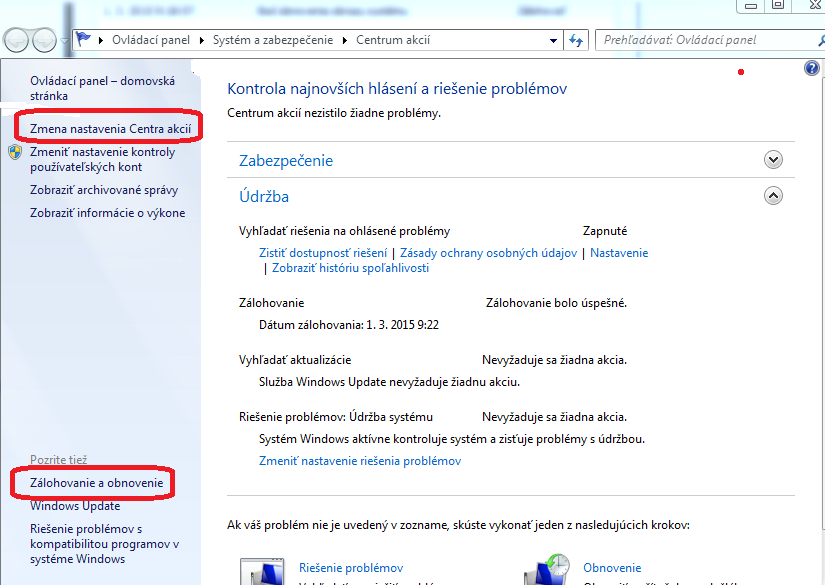Image resolution: width=825 pixels, height=585 pixels.
Task: Click the Obnovenie clock icon
Action: pyautogui.click(x=547, y=569)
